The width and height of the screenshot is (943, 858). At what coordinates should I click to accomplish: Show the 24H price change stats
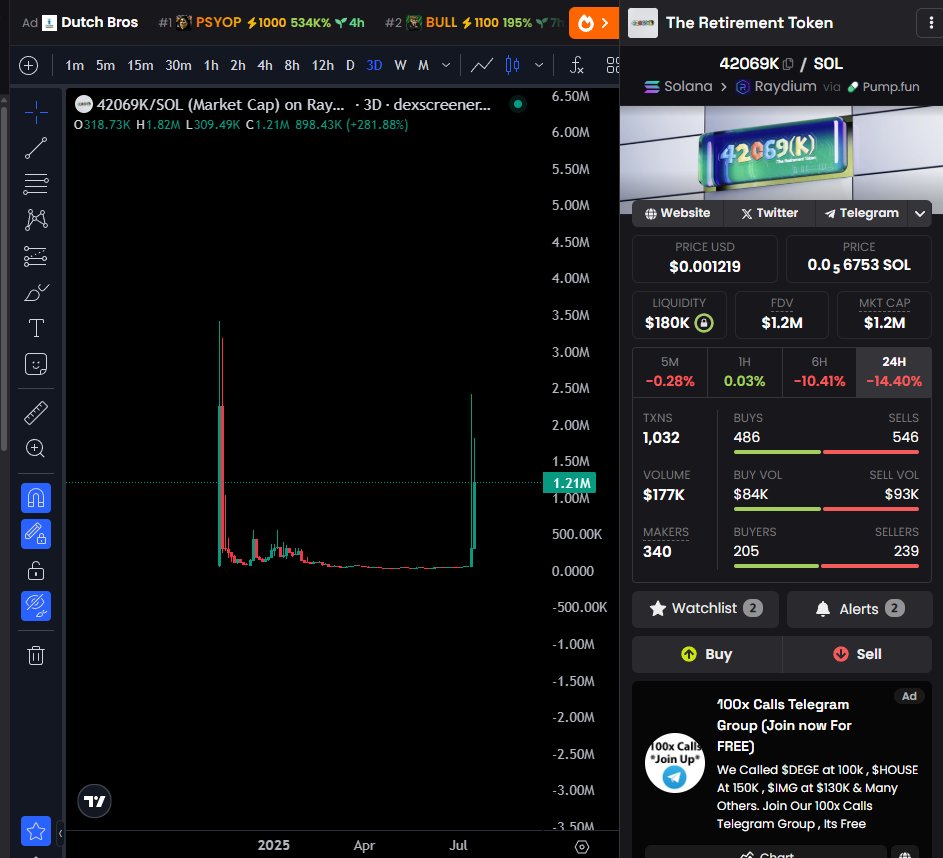pyautogui.click(x=894, y=372)
